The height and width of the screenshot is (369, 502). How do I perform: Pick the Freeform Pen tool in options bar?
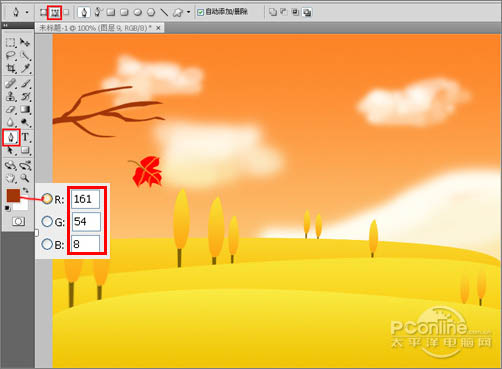click(x=98, y=12)
